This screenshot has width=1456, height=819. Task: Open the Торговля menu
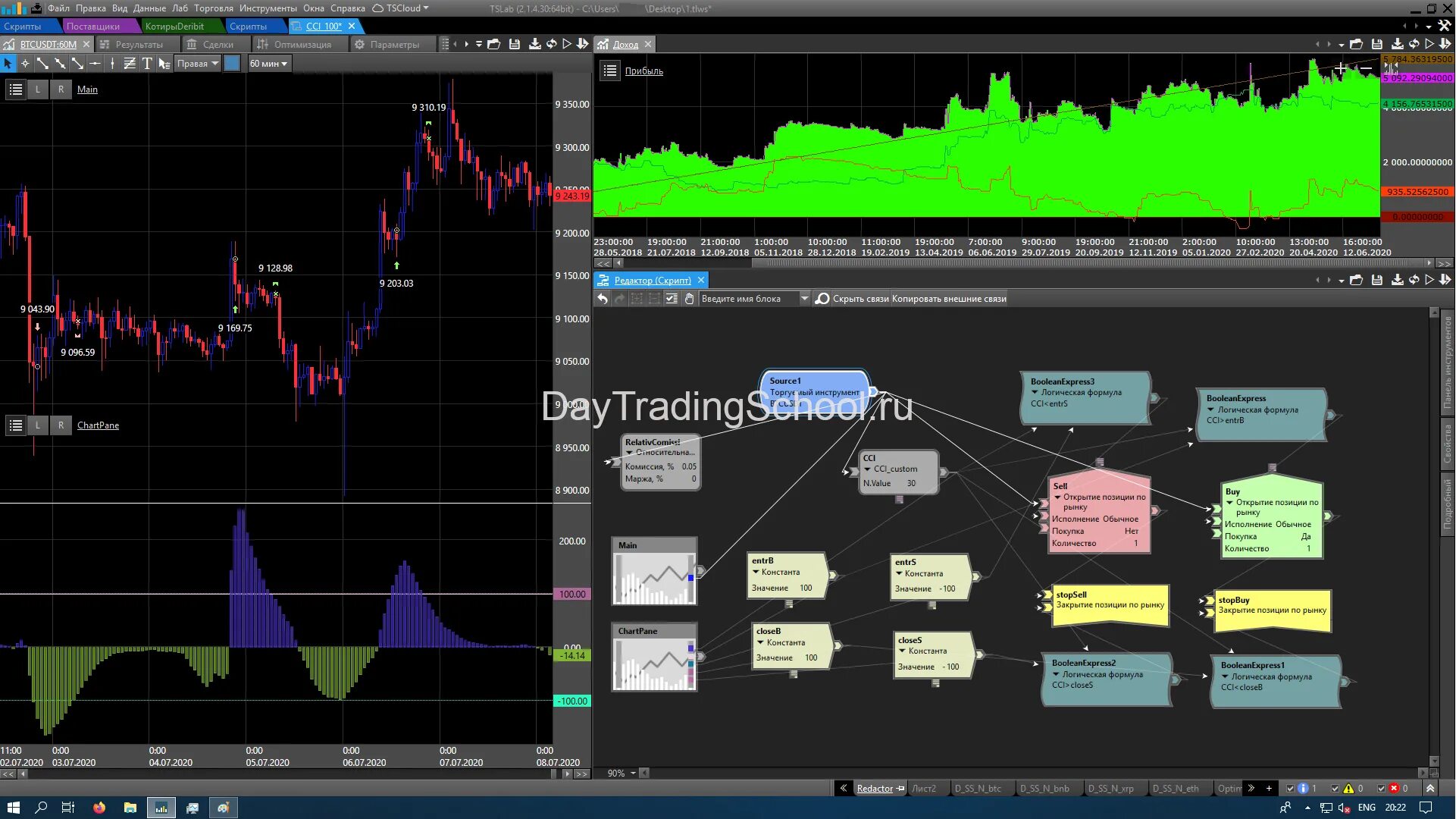click(213, 8)
